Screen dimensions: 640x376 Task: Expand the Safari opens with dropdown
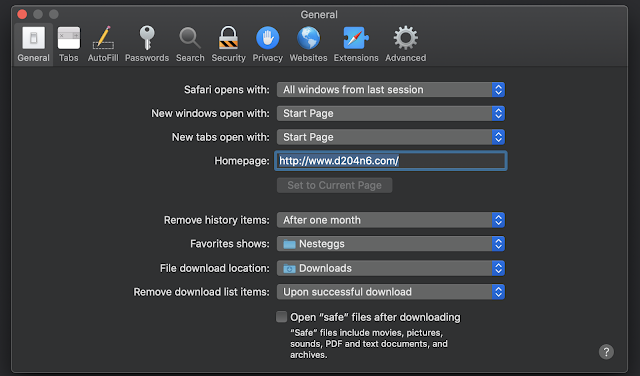pos(391,90)
